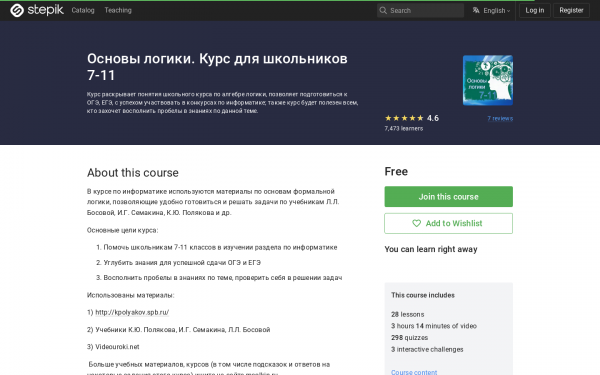The width and height of the screenshot is (600, 375).
Task: Click 'Основные цели курса:' text
Action: click(122, 230)
